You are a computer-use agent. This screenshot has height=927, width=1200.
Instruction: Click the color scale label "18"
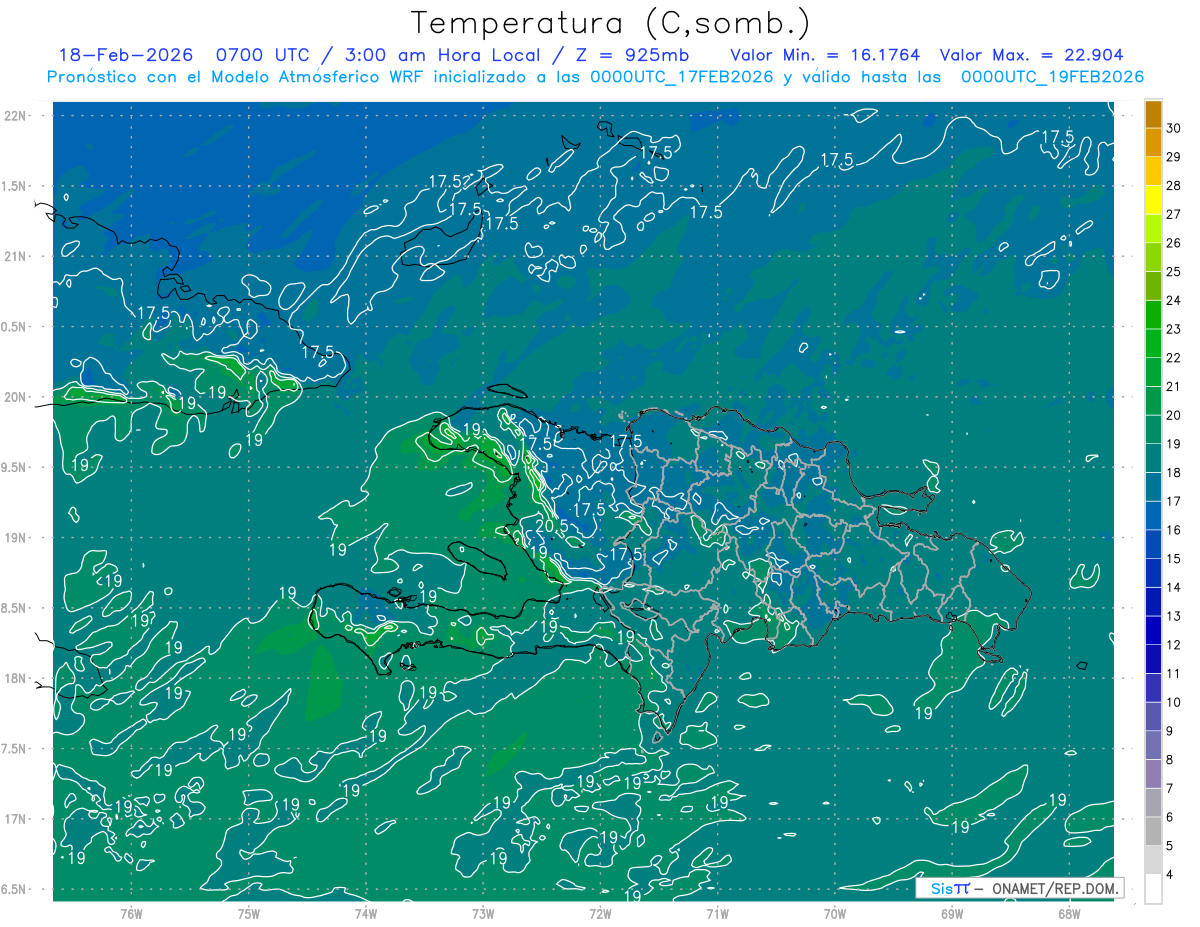tap(1174, 473)
